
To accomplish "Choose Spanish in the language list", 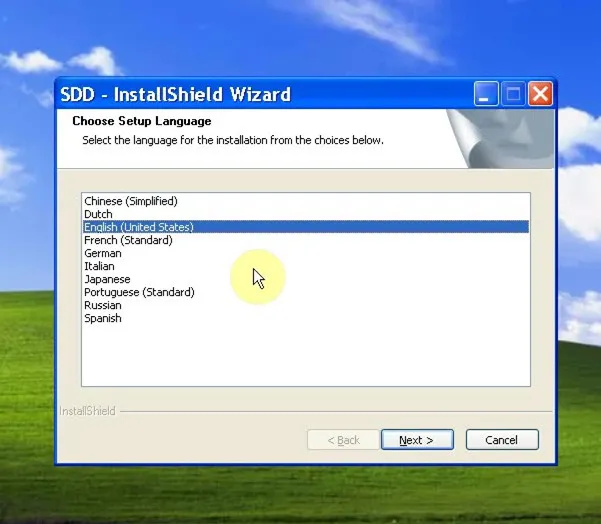I will [x=102, y=318].
